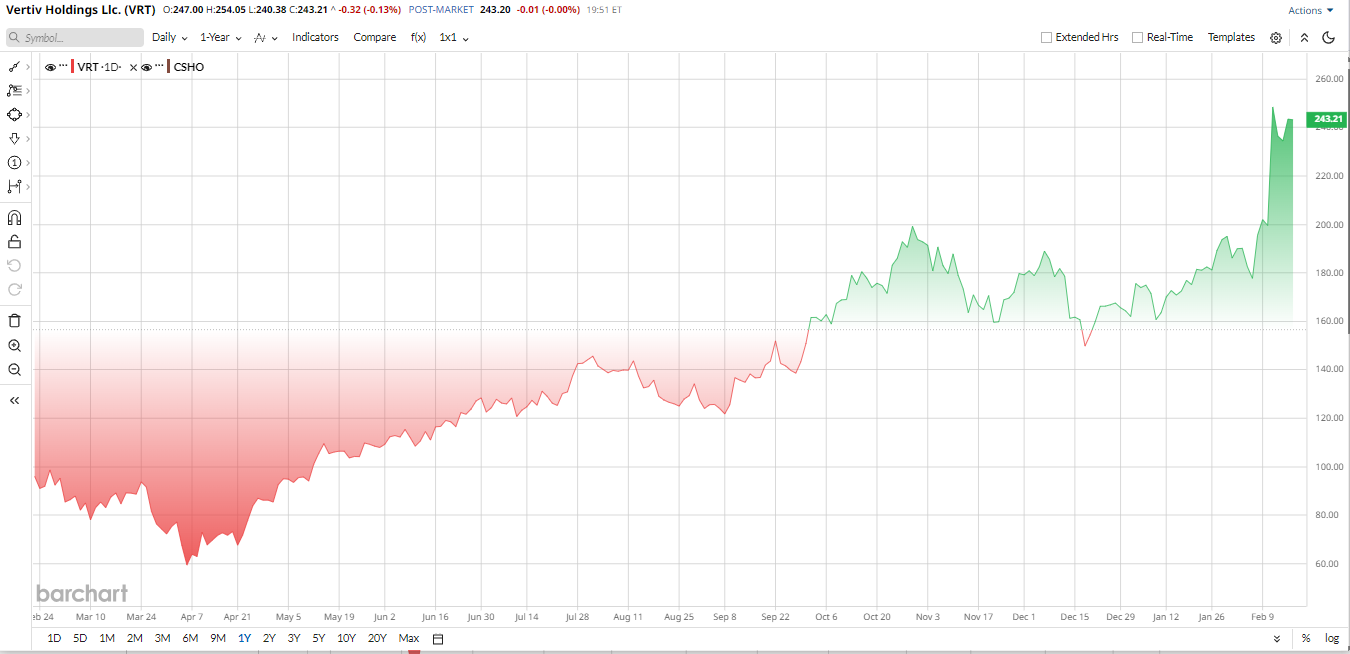Choose the shapes drawing tool
This screenshot has height=654, width=1350.
(x=14, y=114)
